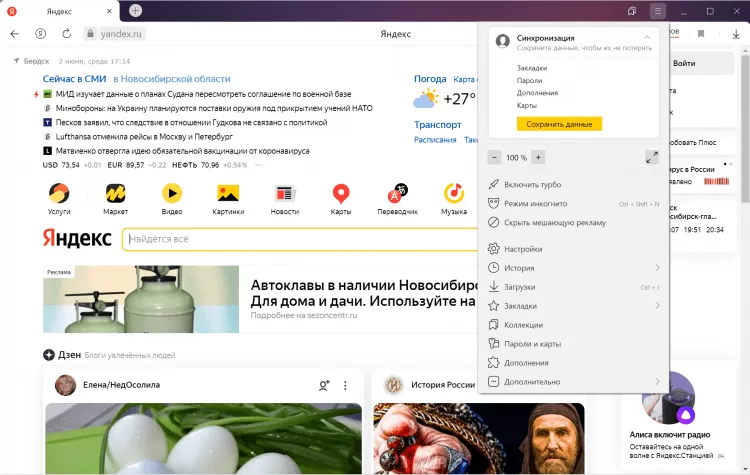Open the Видео service icon
The height and width of the screenshot is (475, 750).
pyautogui.click(x=172, y=194)
